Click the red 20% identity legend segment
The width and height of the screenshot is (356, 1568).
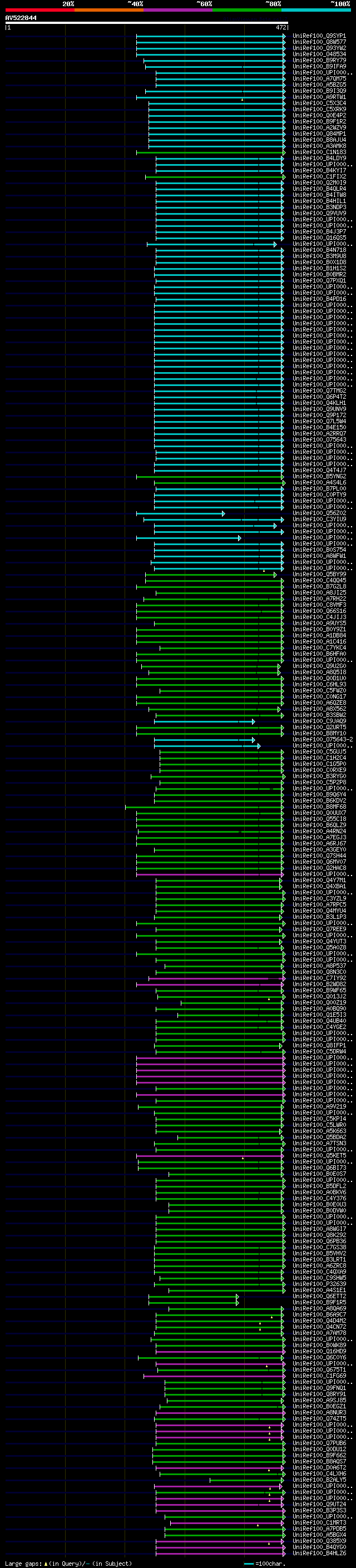(x=39, y=10)
